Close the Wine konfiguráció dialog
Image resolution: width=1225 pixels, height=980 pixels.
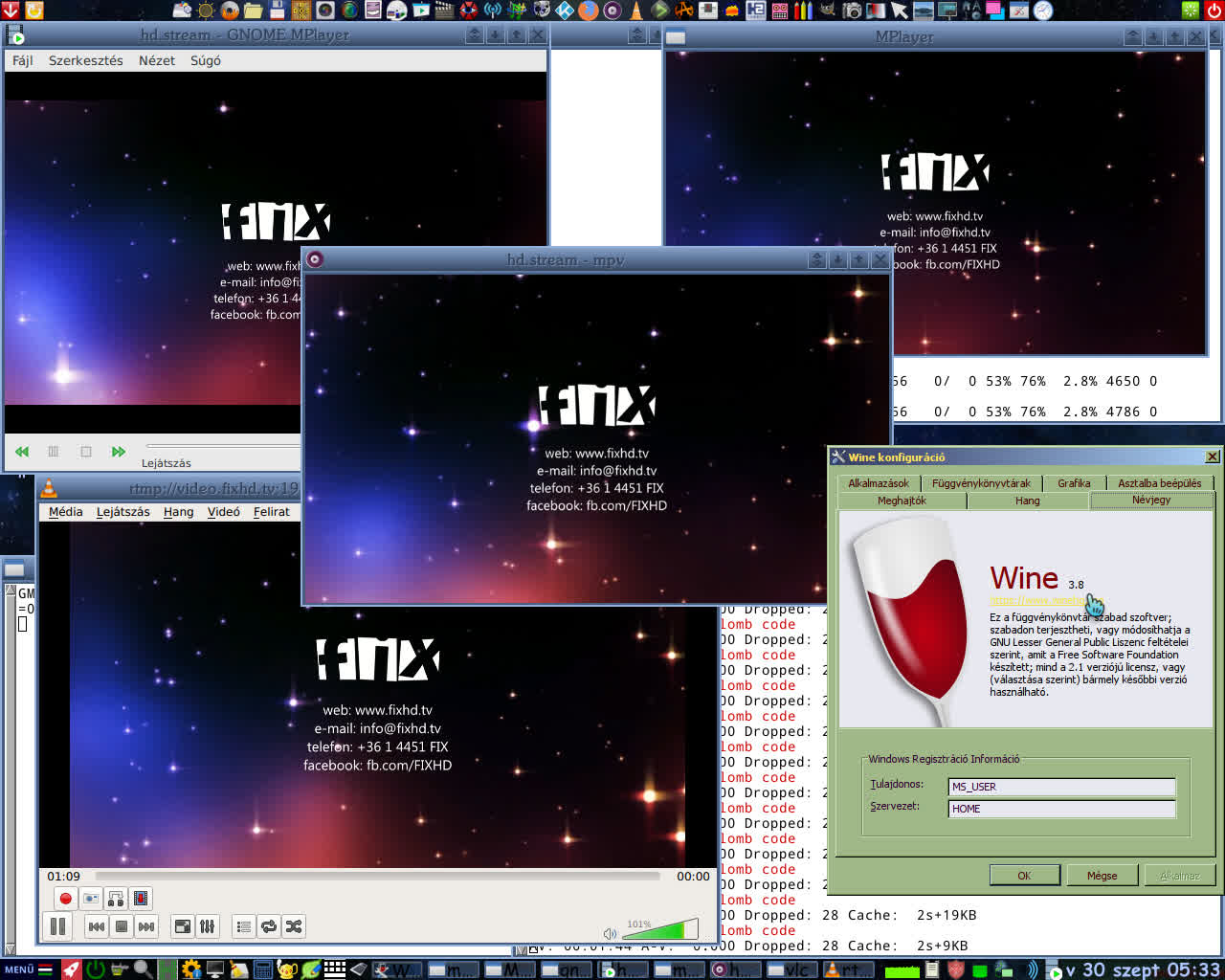point(1212,457)
